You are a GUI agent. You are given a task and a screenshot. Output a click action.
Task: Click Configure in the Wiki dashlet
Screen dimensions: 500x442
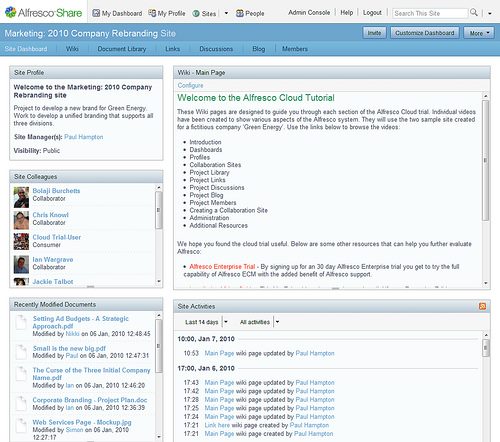click(x=190, y=85)
